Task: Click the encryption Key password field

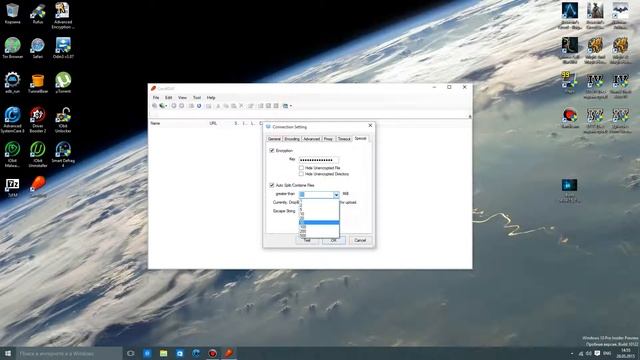Action: click(318, 160)
